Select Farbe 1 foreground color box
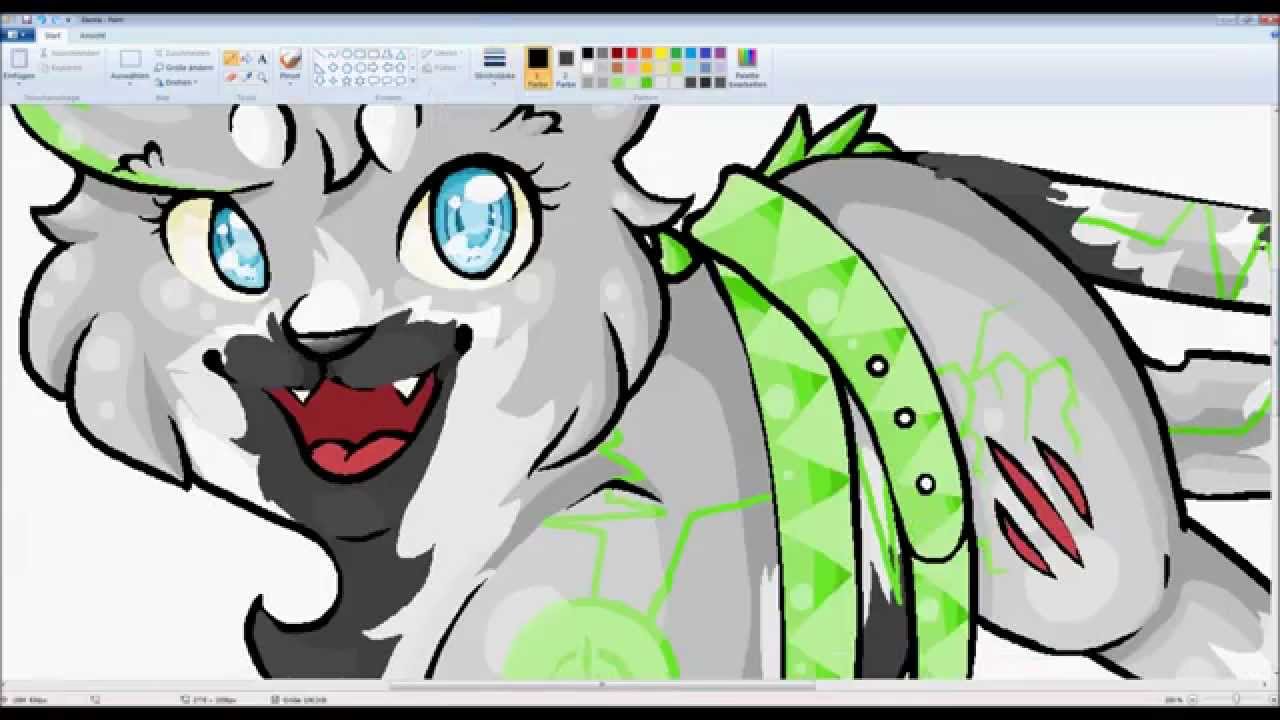This screenshot has height=720, width=1280. [538, 67]
